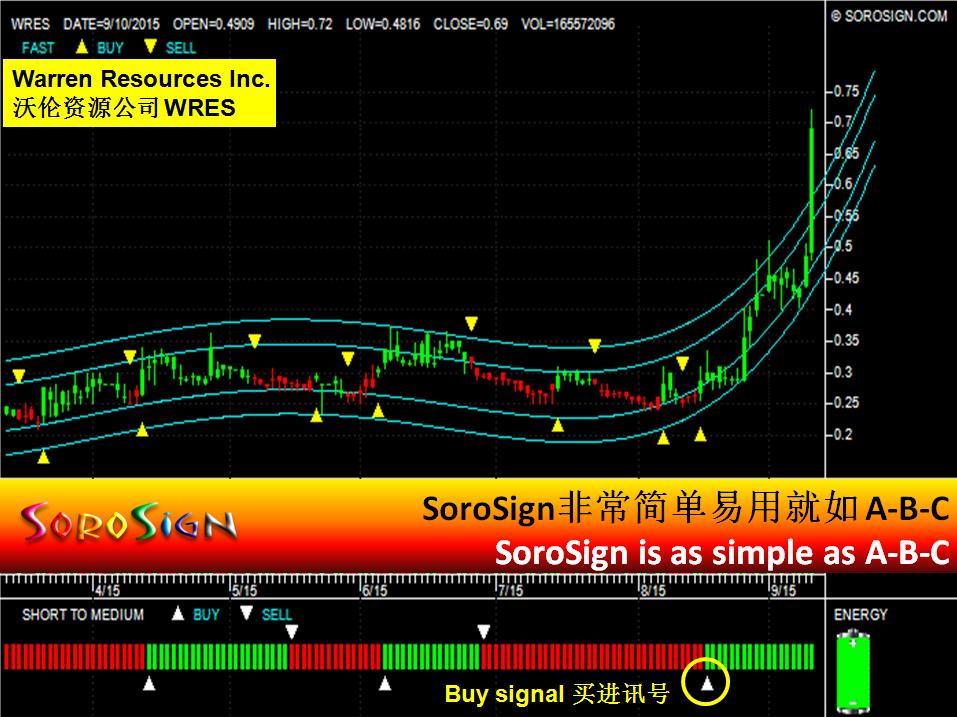Click the 0.3 price axis label

(x=843, y=372)
